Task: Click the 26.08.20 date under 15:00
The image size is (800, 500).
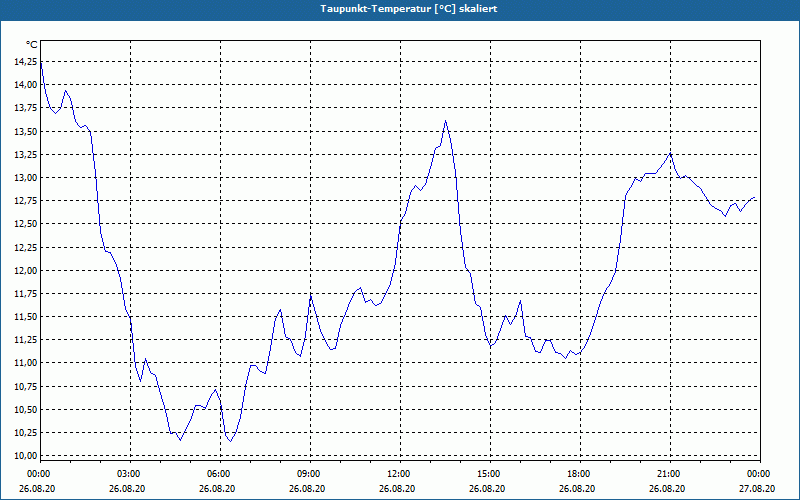Action: pos(487,488)
